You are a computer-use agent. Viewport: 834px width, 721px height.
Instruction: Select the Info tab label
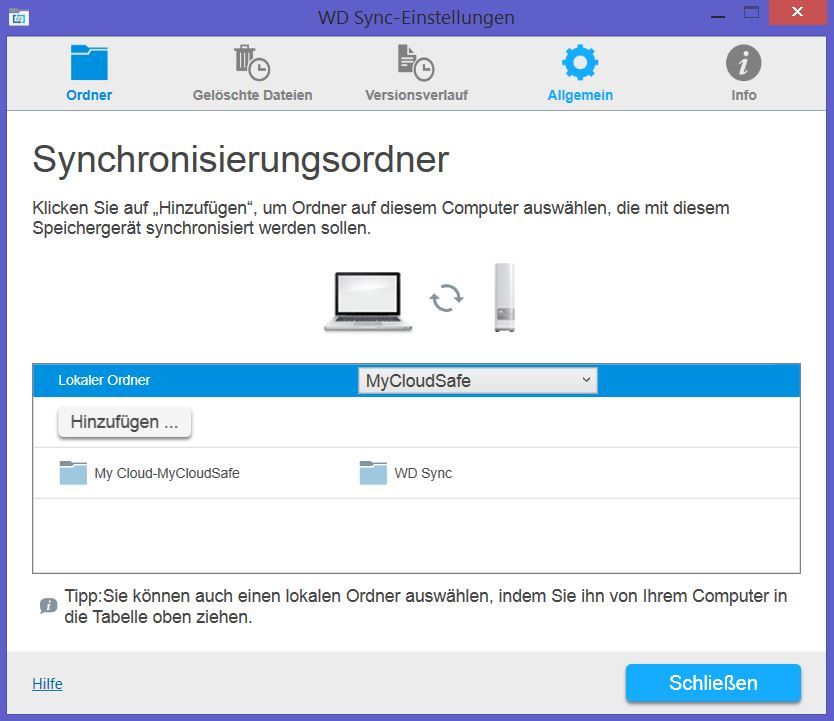tap(744, 95)
